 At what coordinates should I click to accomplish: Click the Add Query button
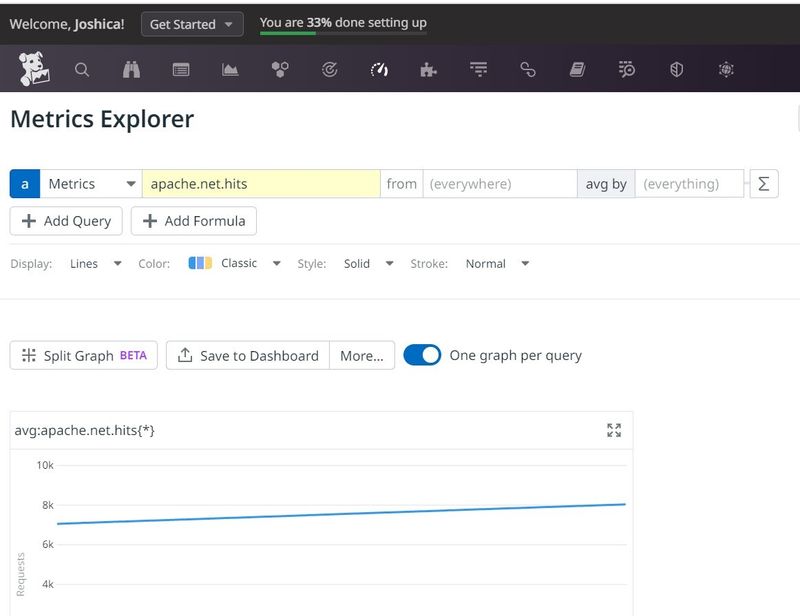click(66, 221)
